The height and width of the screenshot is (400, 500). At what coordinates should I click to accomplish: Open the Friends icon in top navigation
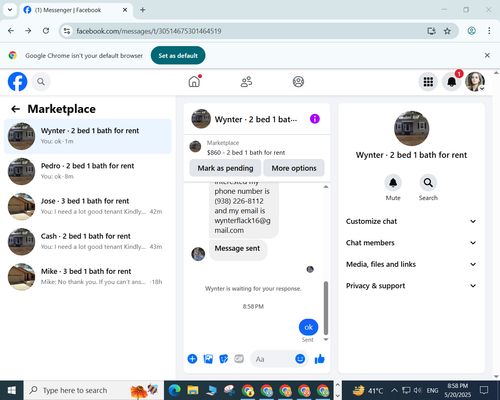[246, 82]
